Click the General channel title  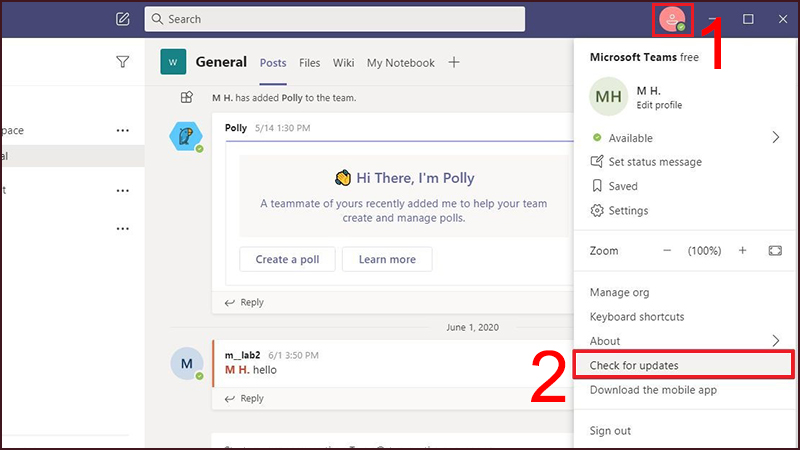pyautogui.click(x=221, y=62)
